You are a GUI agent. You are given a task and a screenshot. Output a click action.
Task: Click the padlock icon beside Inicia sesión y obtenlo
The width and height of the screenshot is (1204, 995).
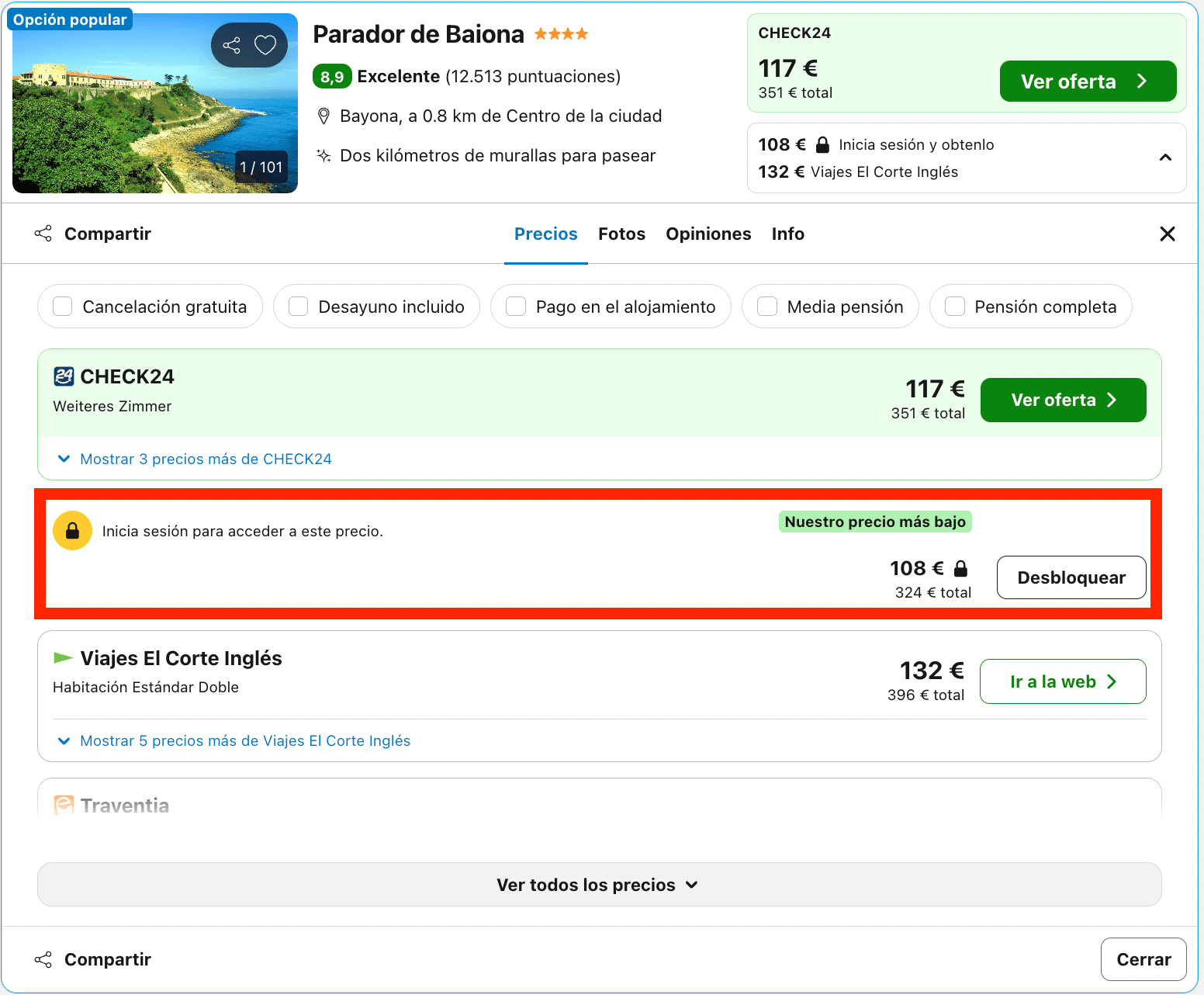[x=822, y=144]
